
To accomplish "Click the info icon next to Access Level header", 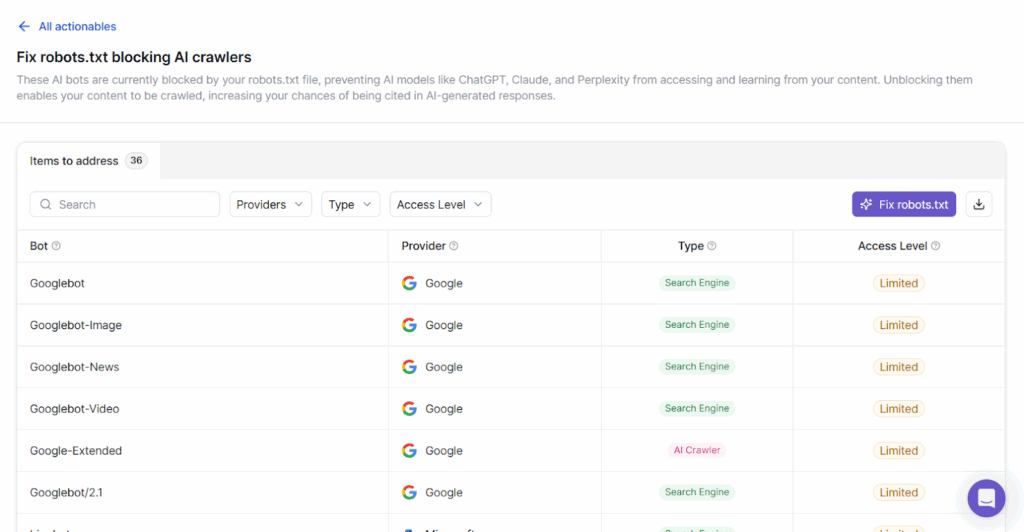I will 935,246.
